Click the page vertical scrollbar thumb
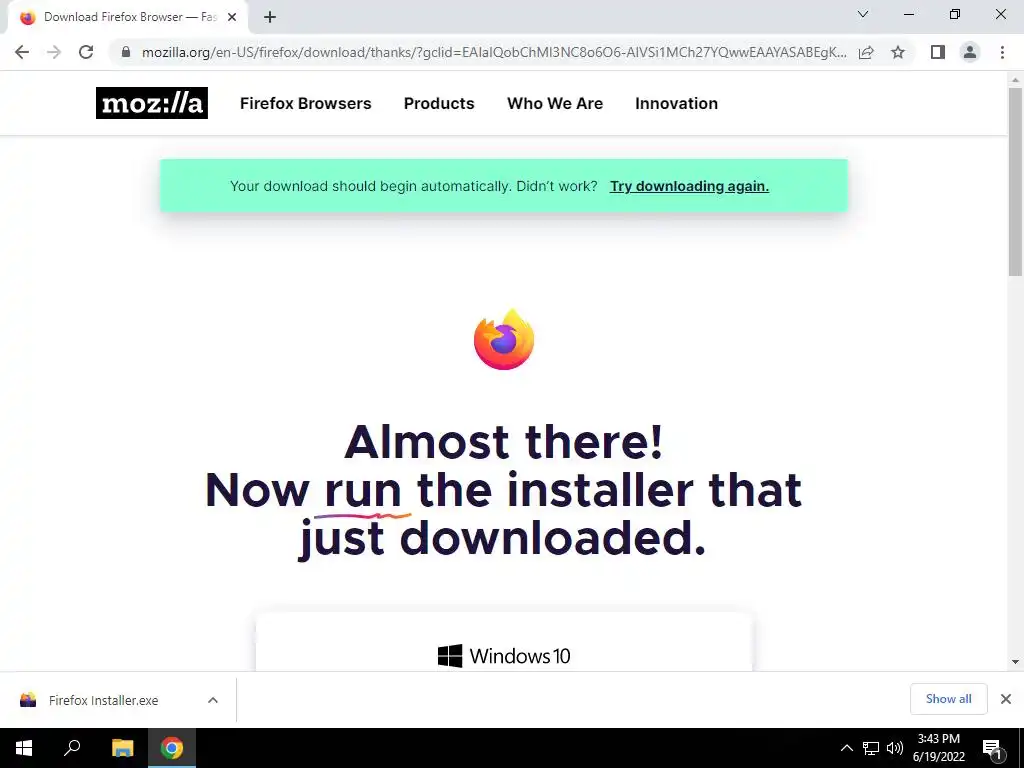Screen dimensions: 1024x768 1016,182
